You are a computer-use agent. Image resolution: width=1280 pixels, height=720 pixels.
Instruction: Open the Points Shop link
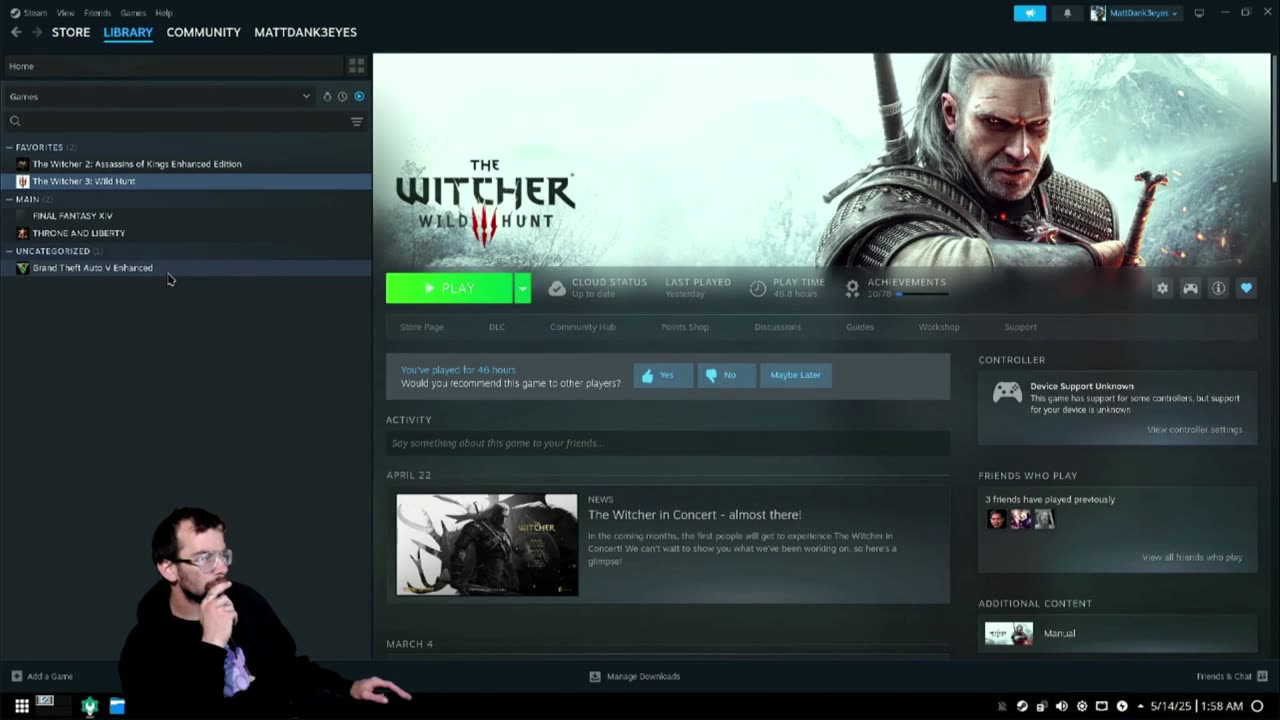685,327
